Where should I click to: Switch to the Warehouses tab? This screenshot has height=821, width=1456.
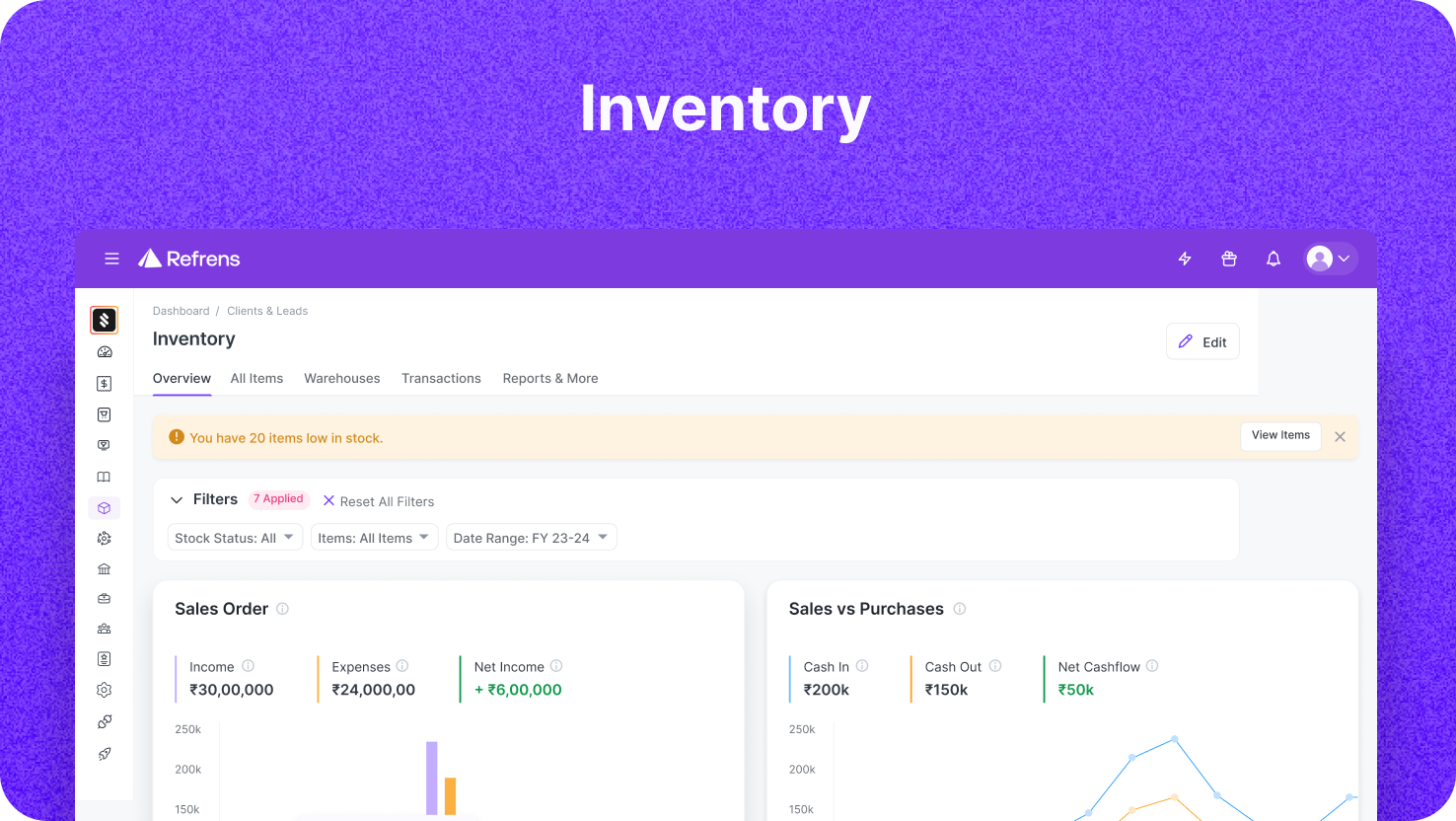[x=341, y=378]
